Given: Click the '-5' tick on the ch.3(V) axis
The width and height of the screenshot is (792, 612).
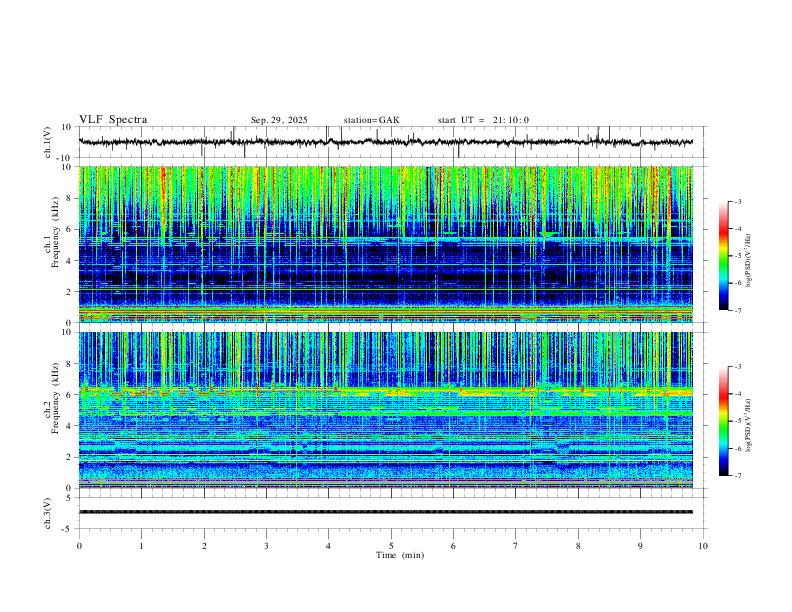Looking at the screenshot, I should 68,529.
